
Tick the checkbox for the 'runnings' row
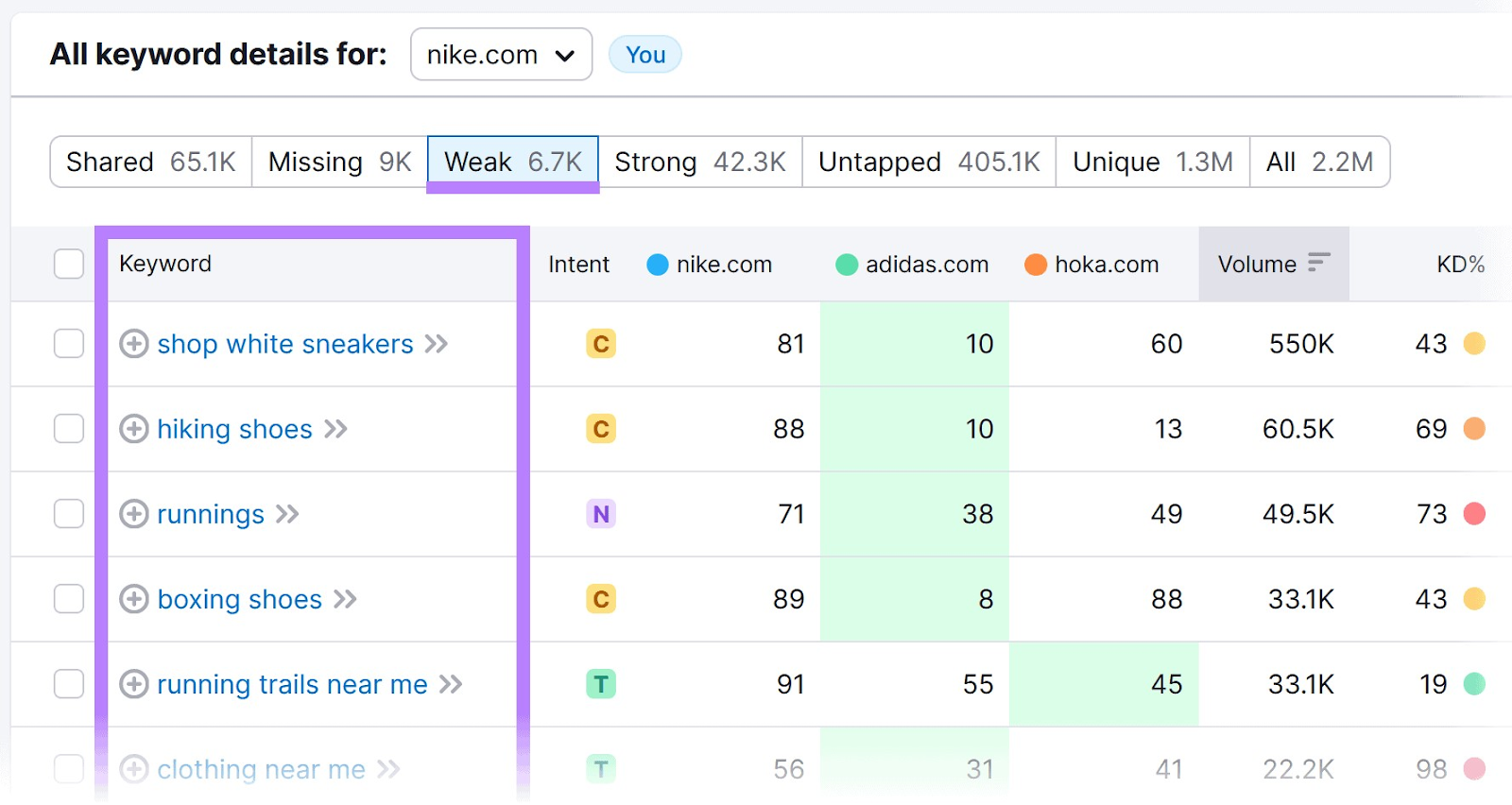(69, 514)
